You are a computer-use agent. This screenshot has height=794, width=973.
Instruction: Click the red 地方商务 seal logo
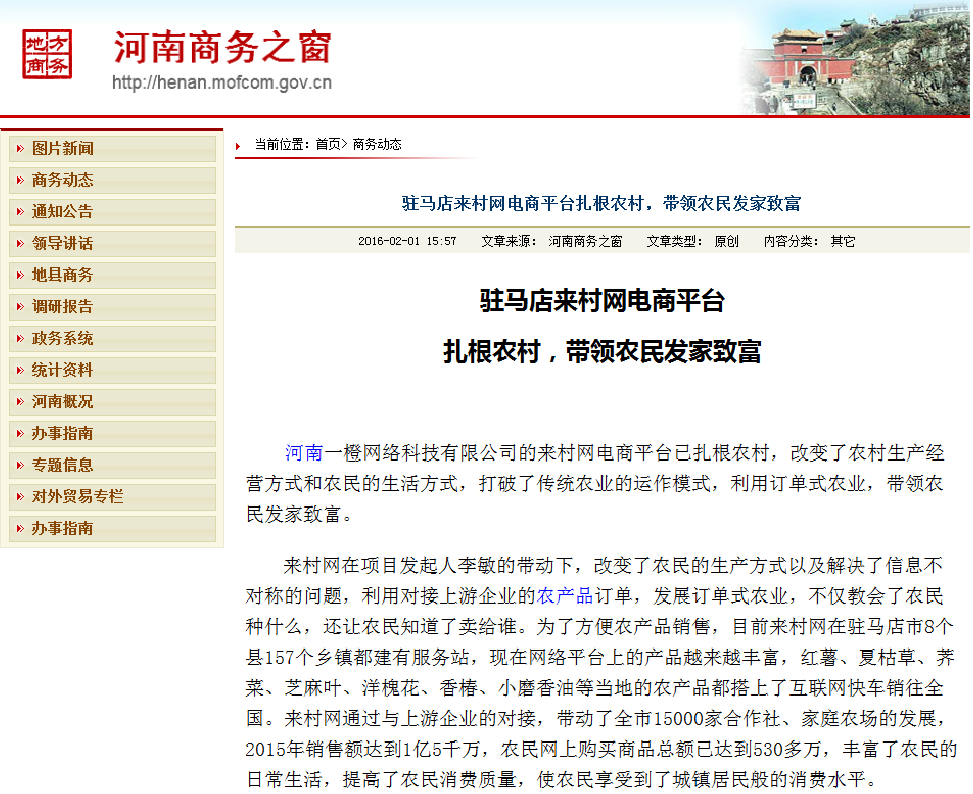point(47,54)
